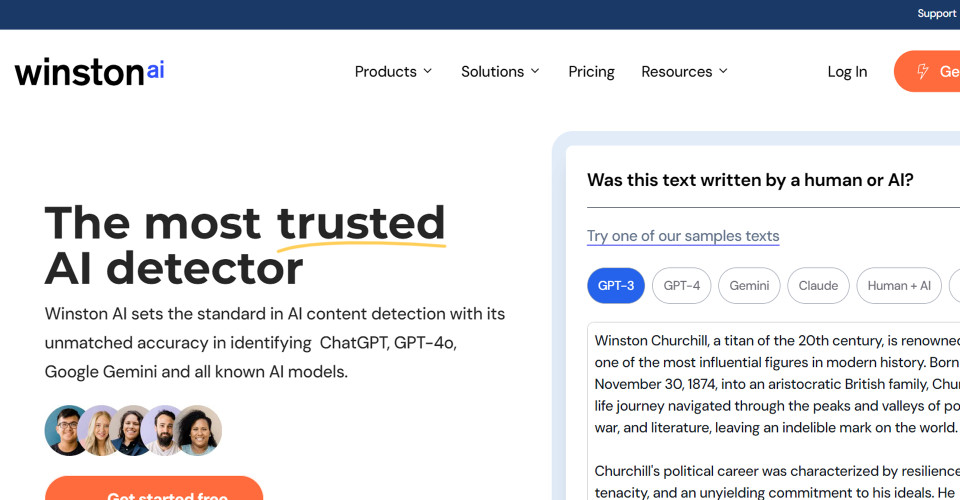Go to the Pricing page
This screenshot has width=960, height=500.
(x=591, y=72)
